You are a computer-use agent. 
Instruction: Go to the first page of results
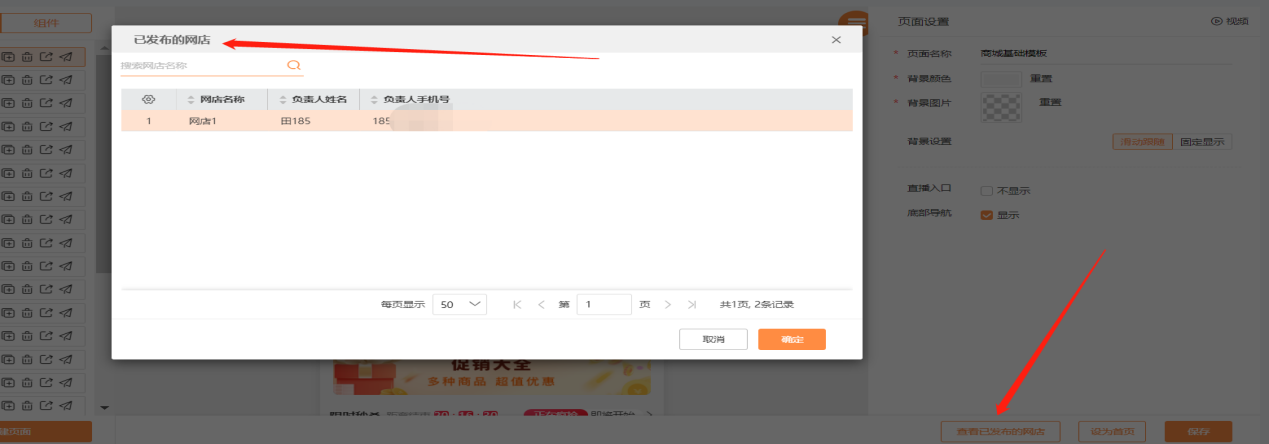517,304
